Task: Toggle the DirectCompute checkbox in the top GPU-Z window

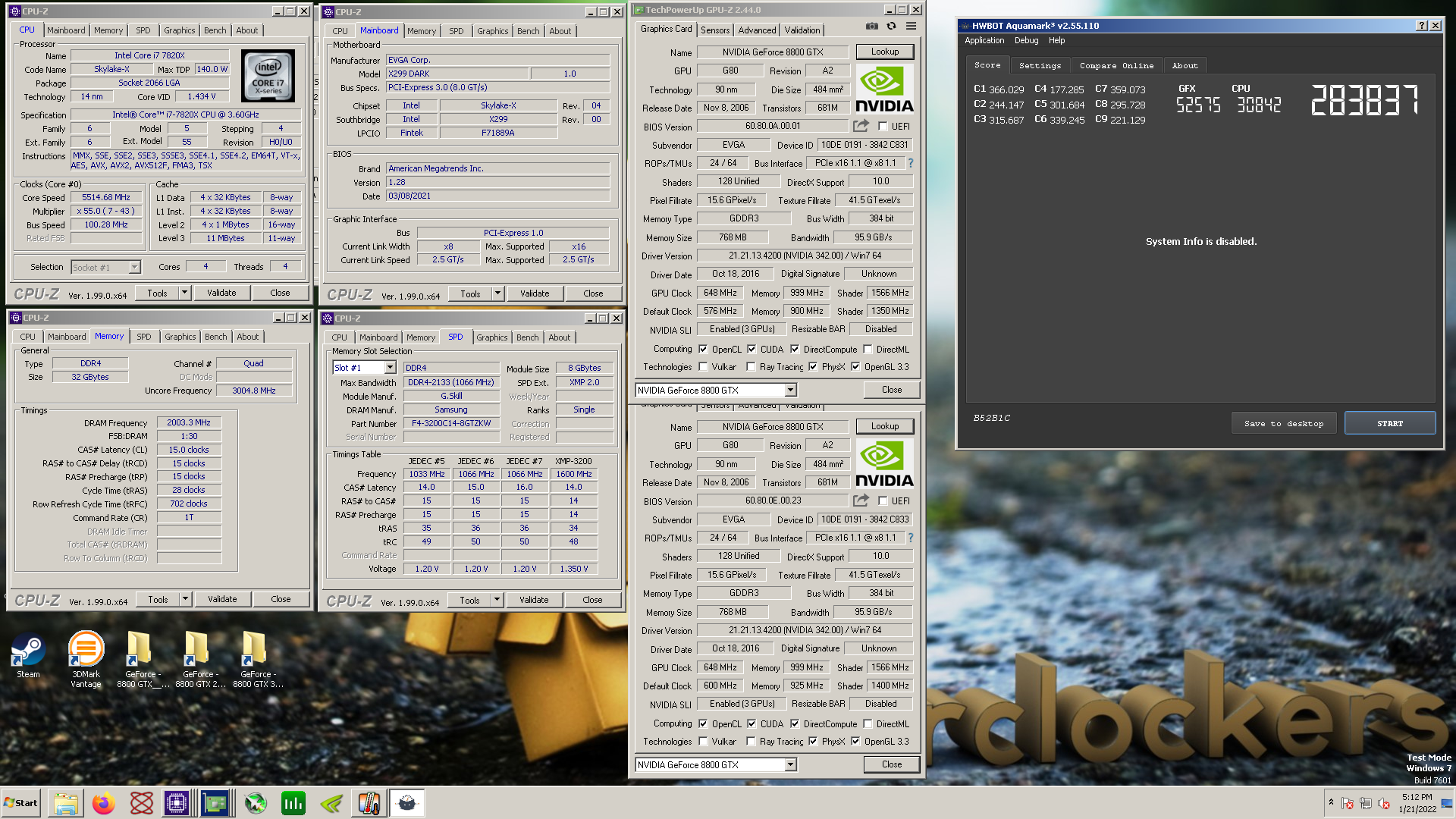Action: click(x=795, y=350)
